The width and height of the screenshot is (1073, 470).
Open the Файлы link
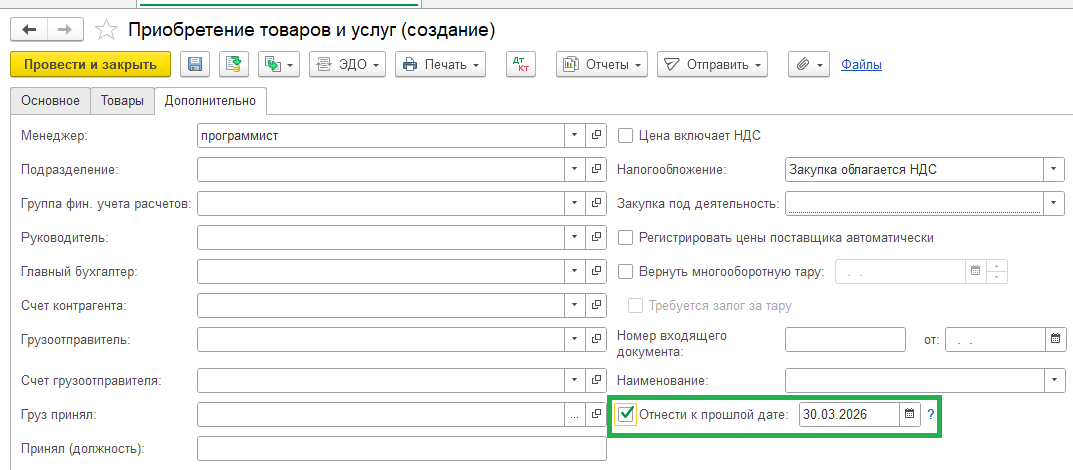point(861,65)
